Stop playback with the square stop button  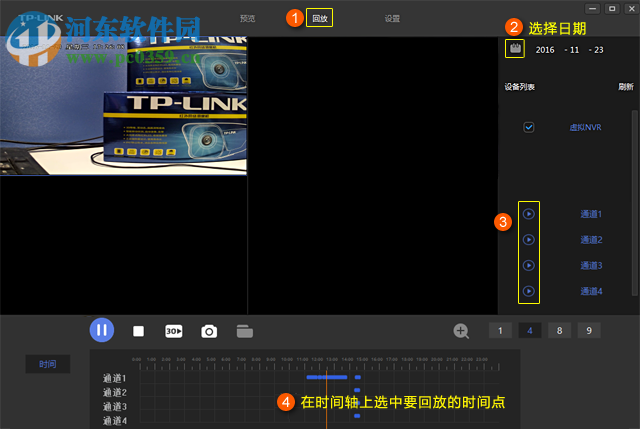point(138,331)
